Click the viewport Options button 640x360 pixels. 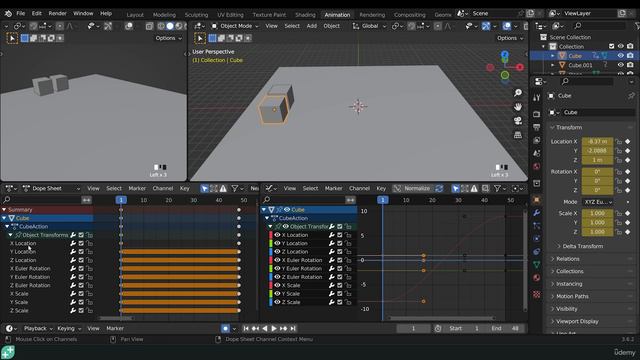[510, 38]
